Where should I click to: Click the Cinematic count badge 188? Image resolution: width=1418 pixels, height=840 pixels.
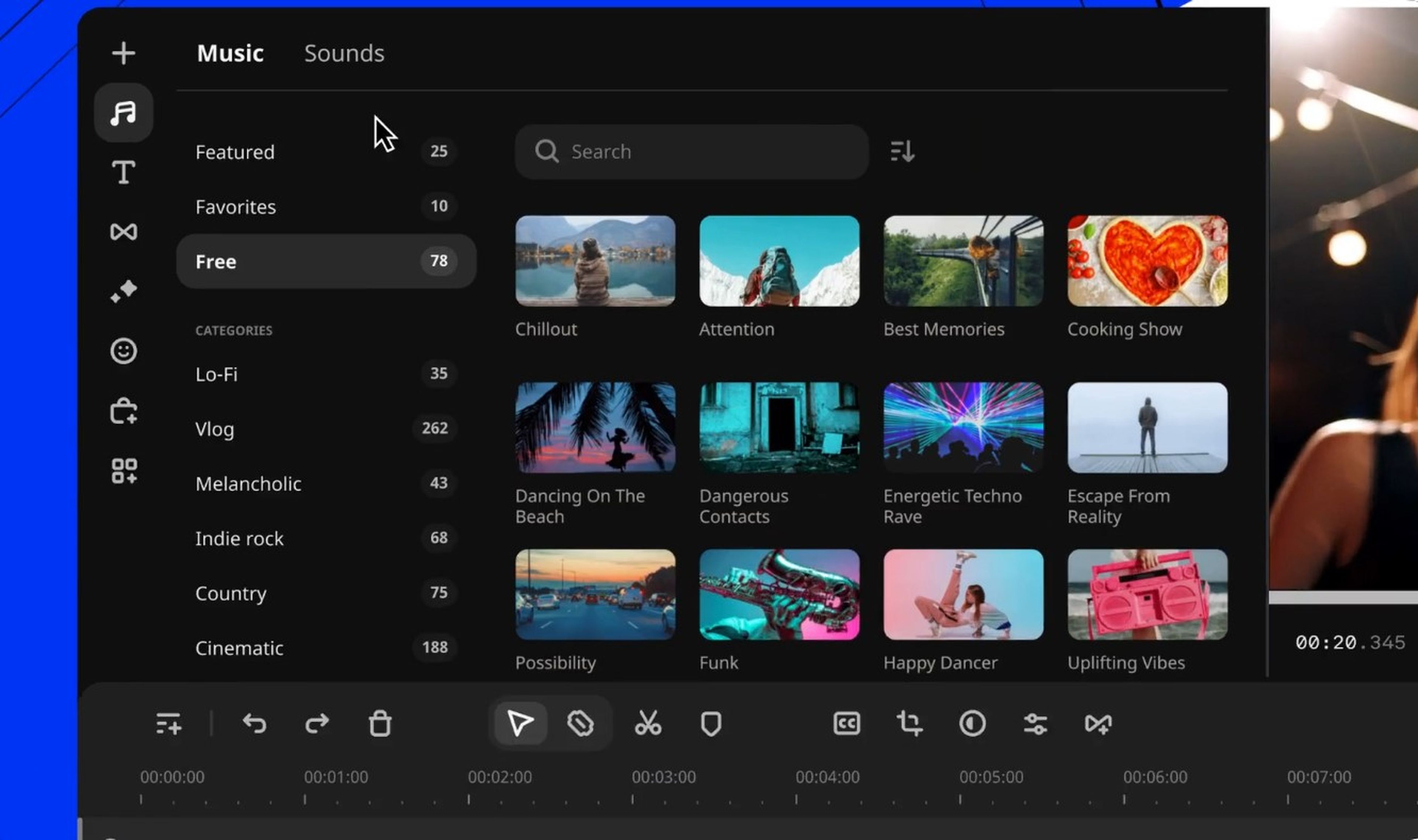click(x=435, y=647)
